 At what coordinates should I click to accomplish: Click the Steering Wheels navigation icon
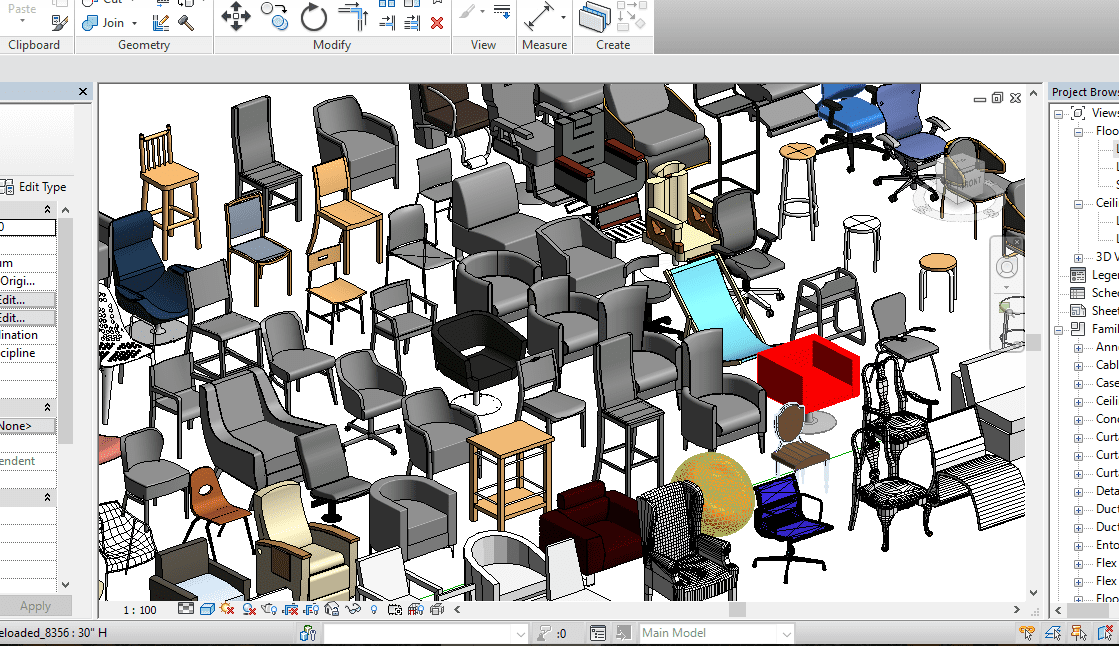[1007, 267]
